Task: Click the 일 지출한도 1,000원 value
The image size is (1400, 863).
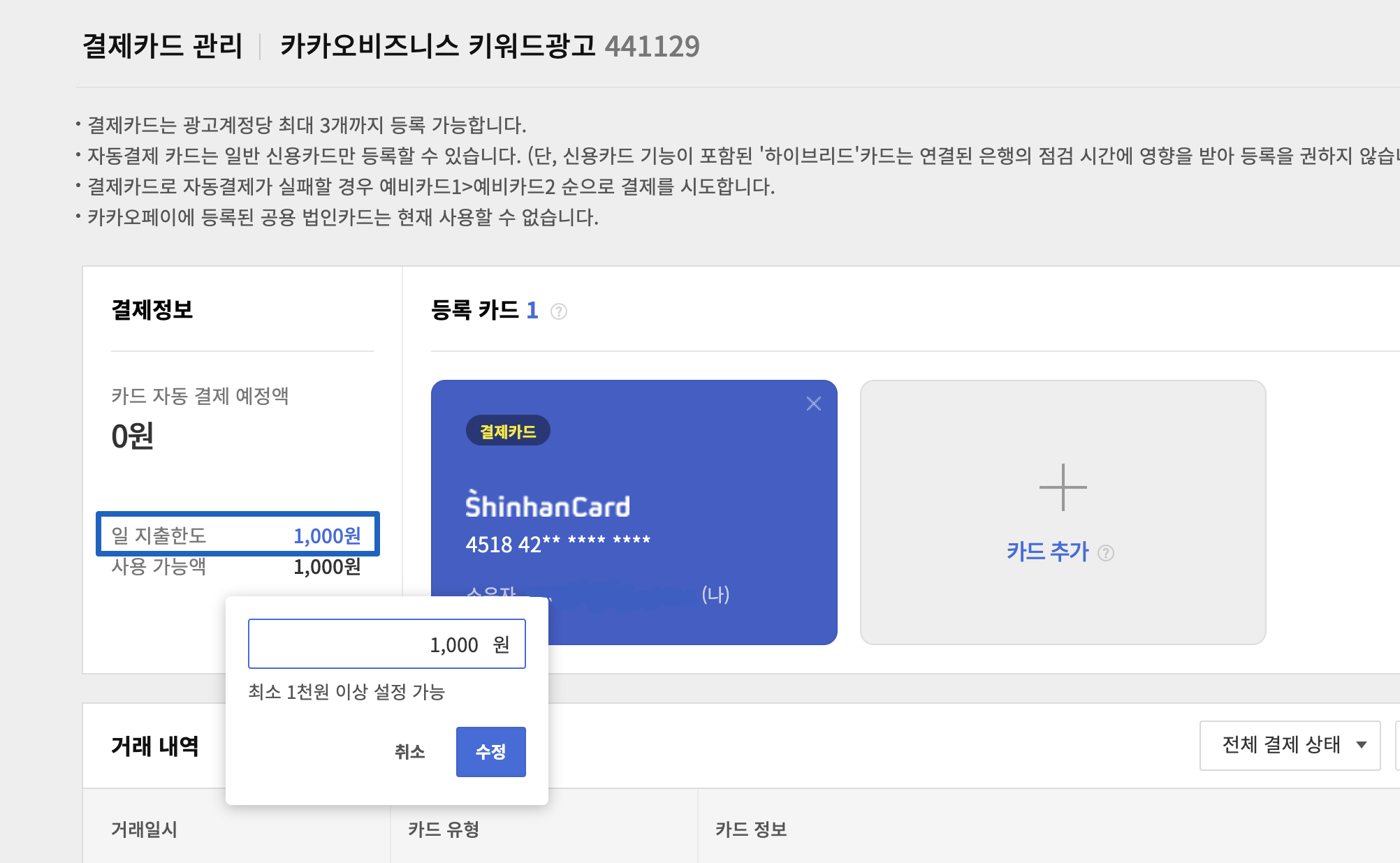Action: coord(327,536)
